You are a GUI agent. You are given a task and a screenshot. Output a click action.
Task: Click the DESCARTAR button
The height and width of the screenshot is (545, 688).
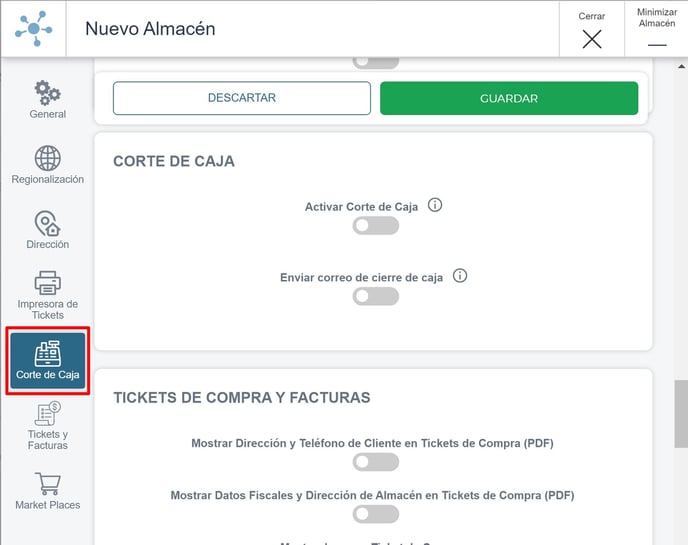tap(242, 98)
